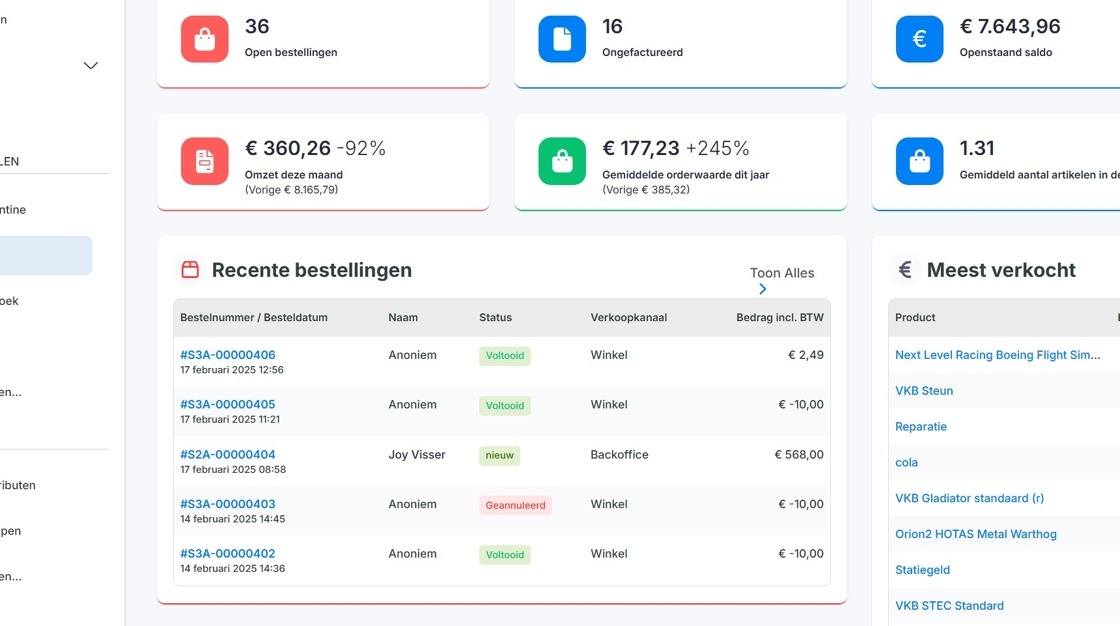Click the Recente bestellingen header icon
This screenshot has height=626, width=1120.
pyautogui.click(x=190, y=269)
